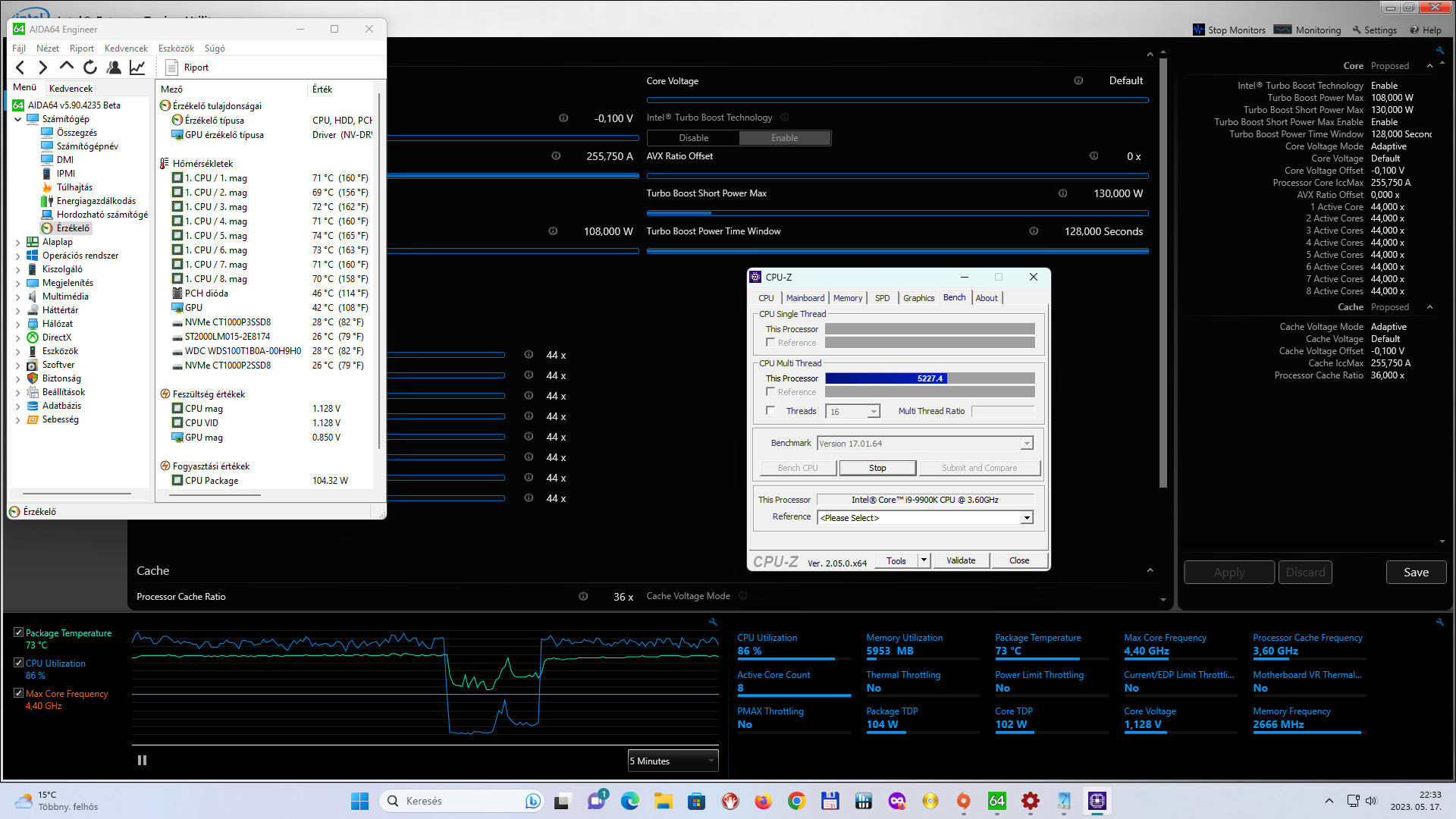Switch to the Memory tab in CPU-Z
Image resolution: width=1456 pixels, height=819 pixels.
[847, 298]
